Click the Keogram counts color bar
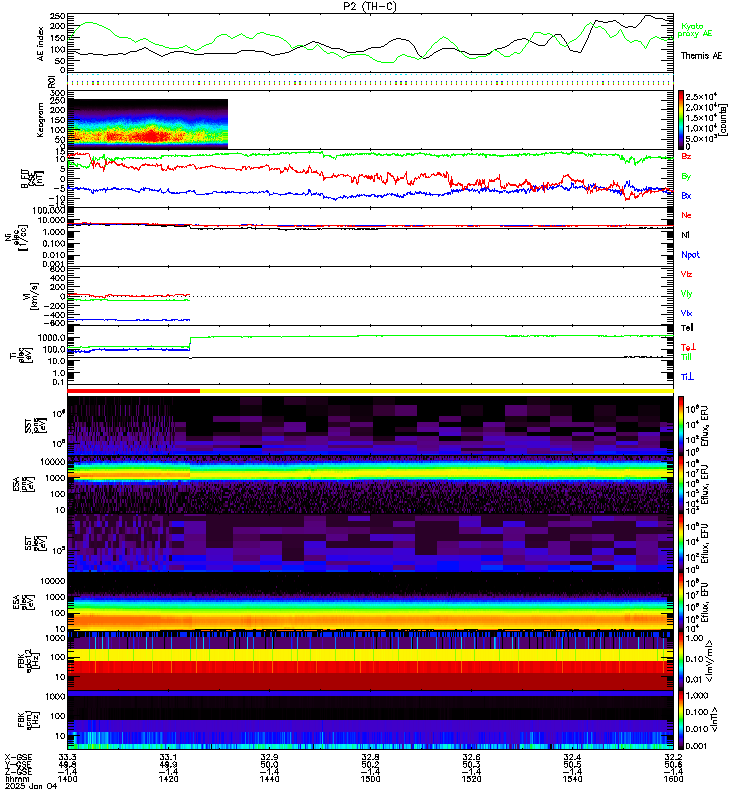Image resolution: width=750 pixels, height=800 pixels. (x=681, y=120)
